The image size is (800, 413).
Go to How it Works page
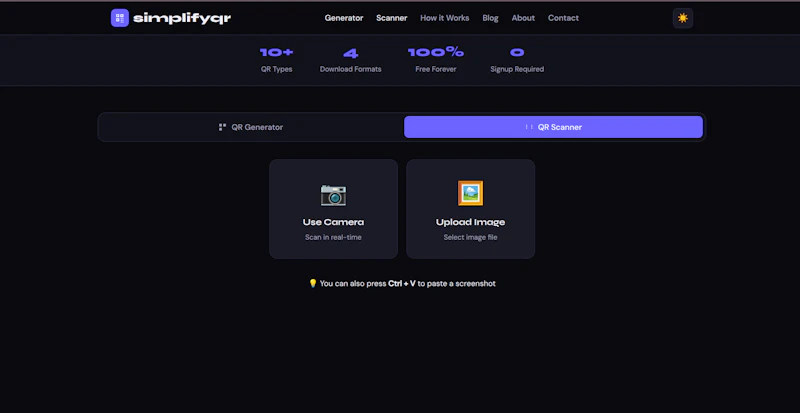click(444, 18)
